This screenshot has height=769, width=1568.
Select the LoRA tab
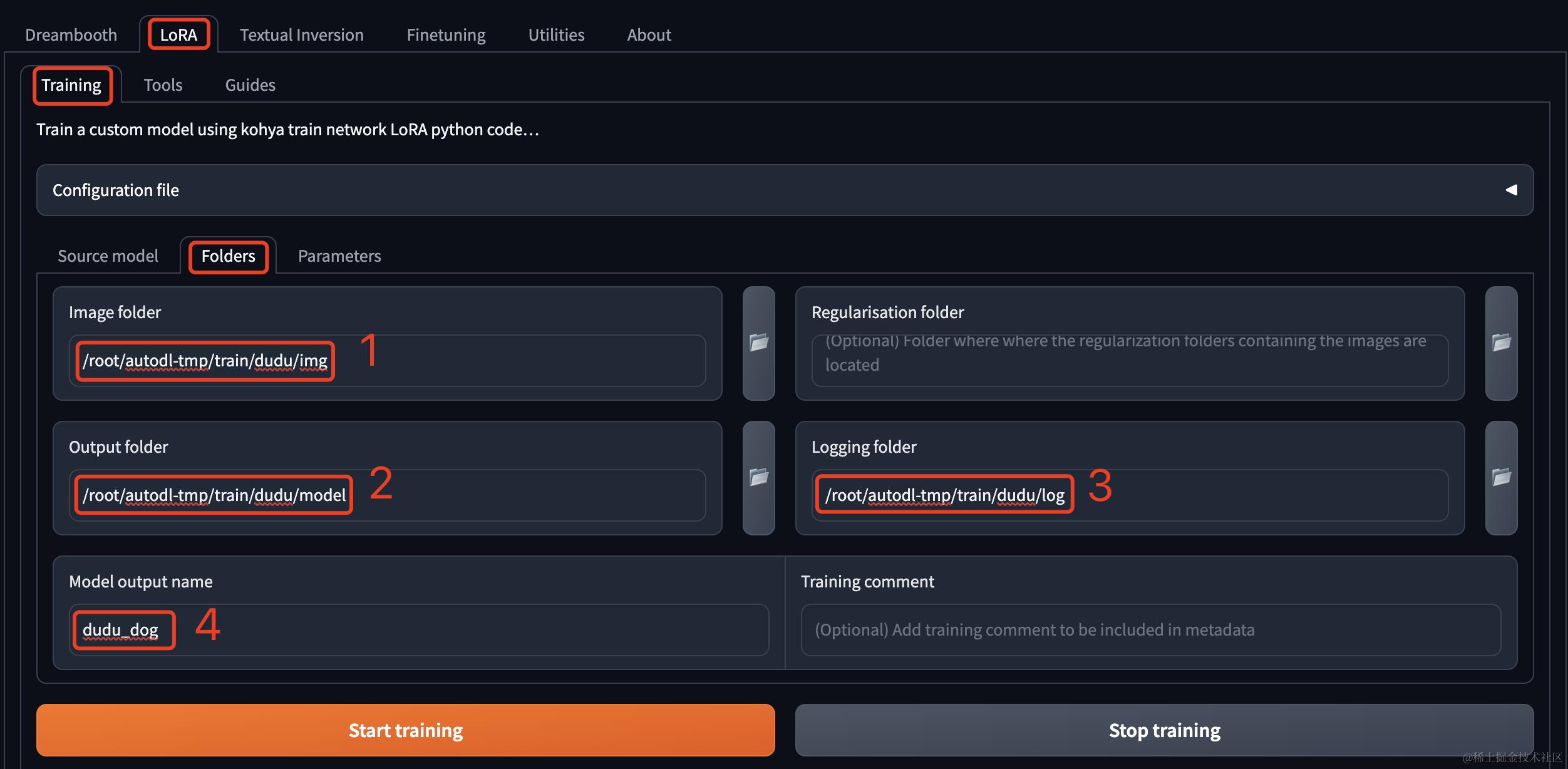coord(178,35)
